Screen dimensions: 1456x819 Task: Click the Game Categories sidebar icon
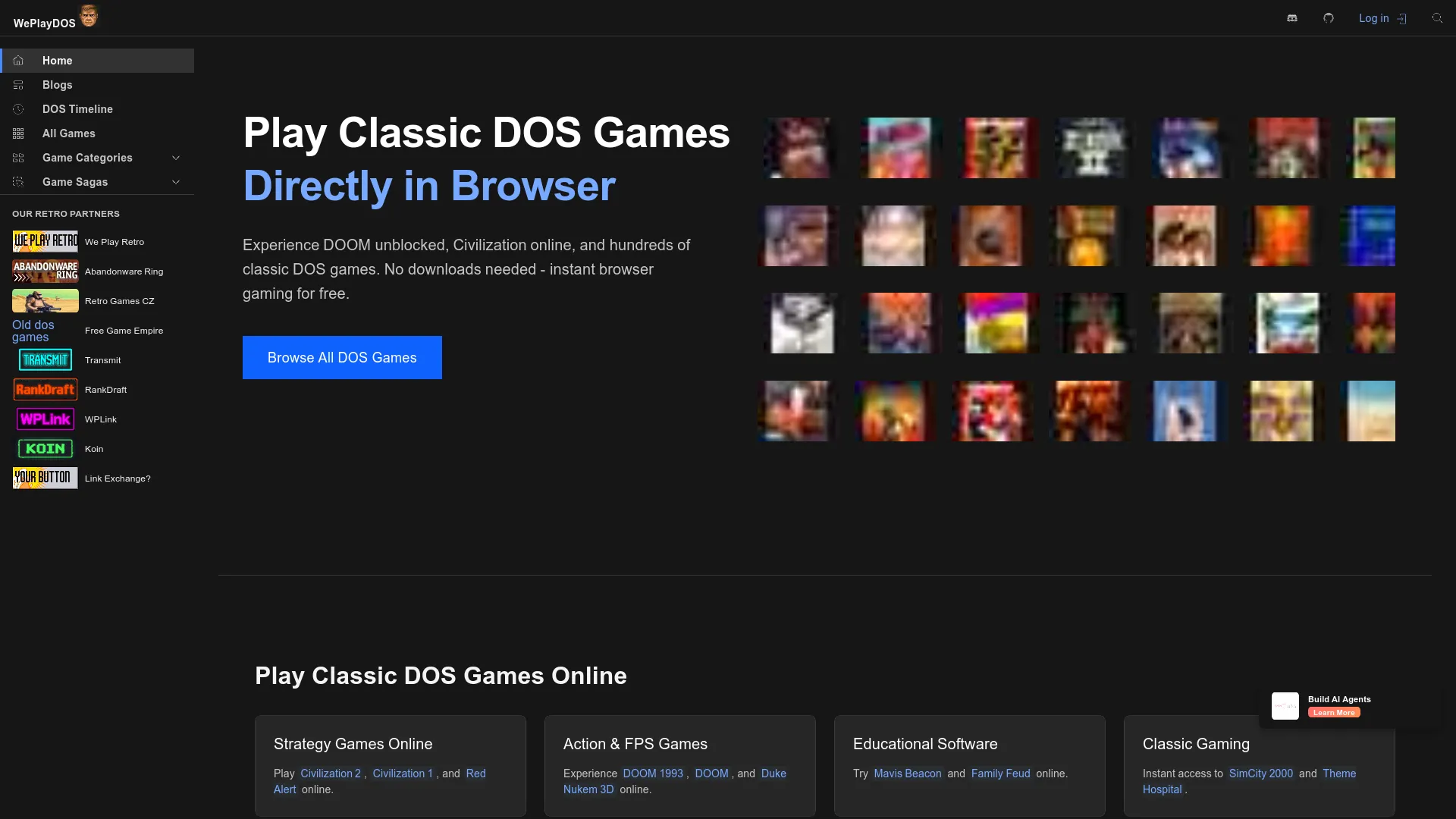[x=18, y=158]
